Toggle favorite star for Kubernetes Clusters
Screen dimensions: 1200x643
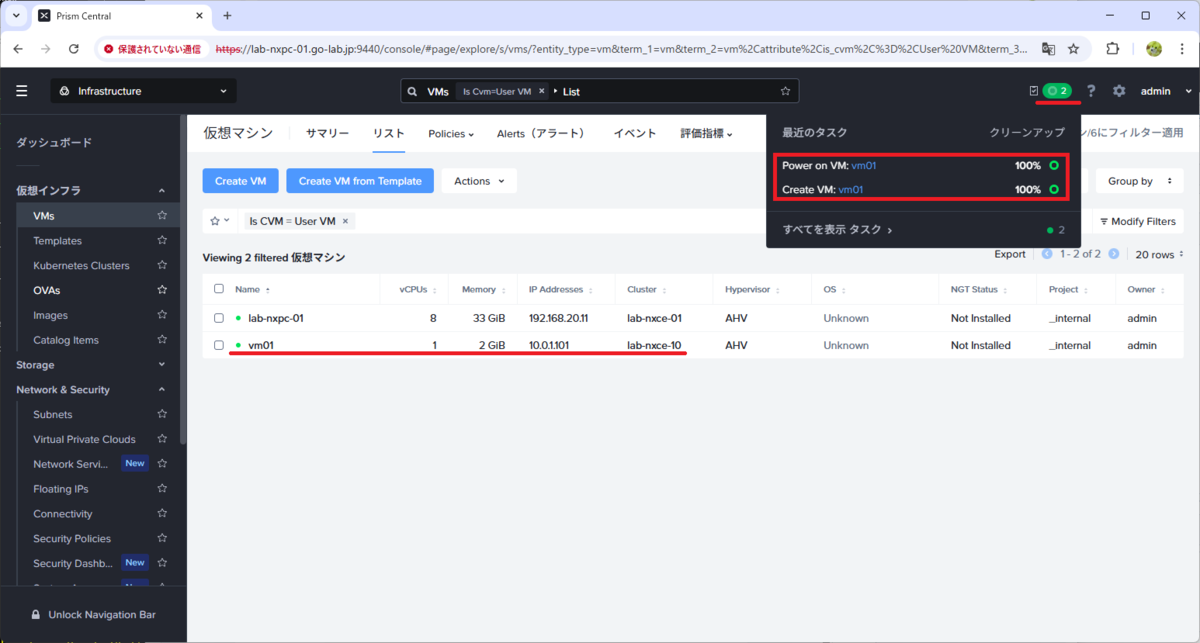click(162, 265)
